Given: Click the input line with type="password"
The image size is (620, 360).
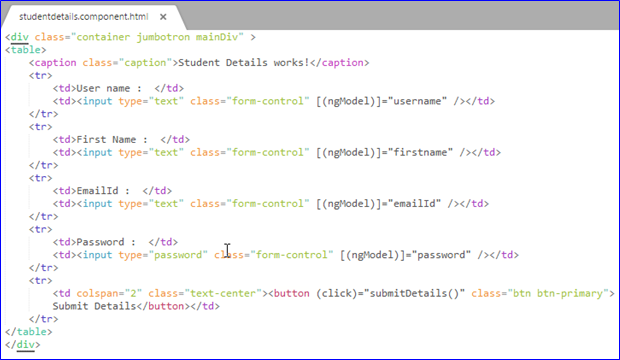Looking at the screenshot, I should click(285, 255).
